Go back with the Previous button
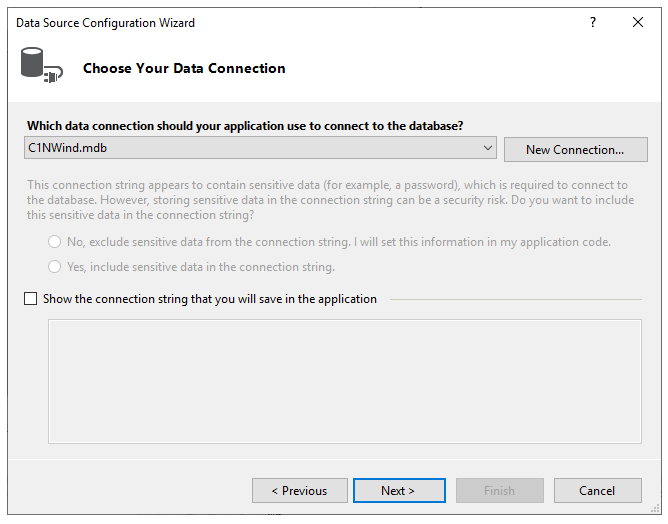668x524 pixels. [300, 491]
